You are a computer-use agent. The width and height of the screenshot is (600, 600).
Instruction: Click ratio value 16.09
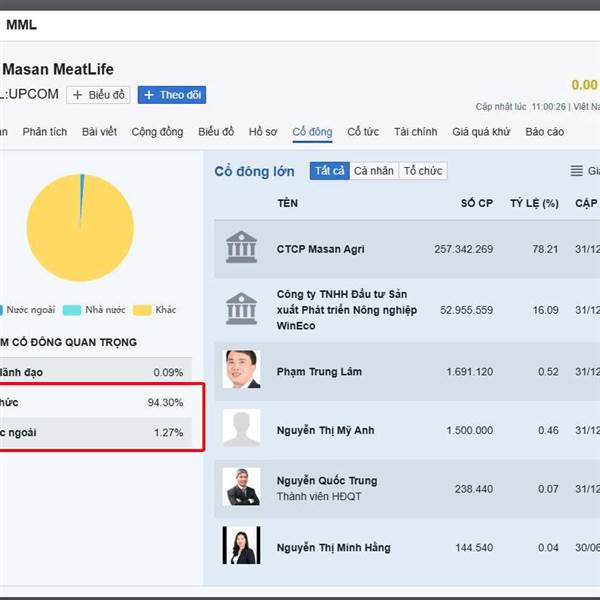[x=546, y=310]
